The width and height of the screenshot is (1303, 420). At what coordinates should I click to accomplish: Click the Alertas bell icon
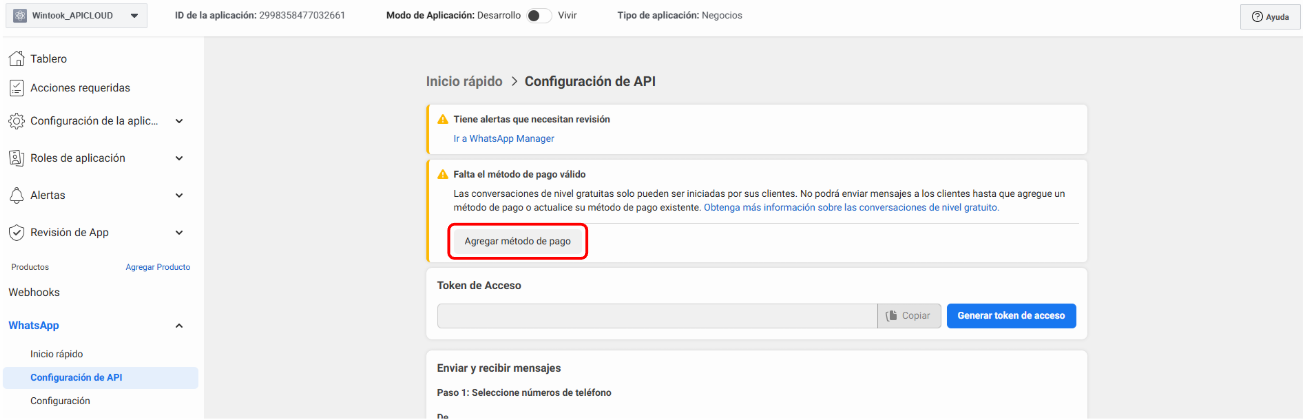tap(16, 195)
